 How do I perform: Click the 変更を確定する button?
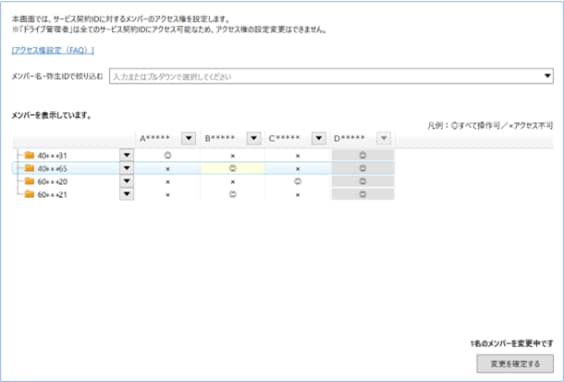(x=515, y=364)
